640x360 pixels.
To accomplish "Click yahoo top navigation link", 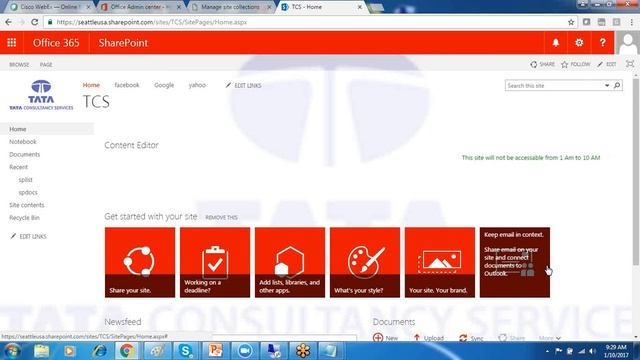I will tap(197, 85).
